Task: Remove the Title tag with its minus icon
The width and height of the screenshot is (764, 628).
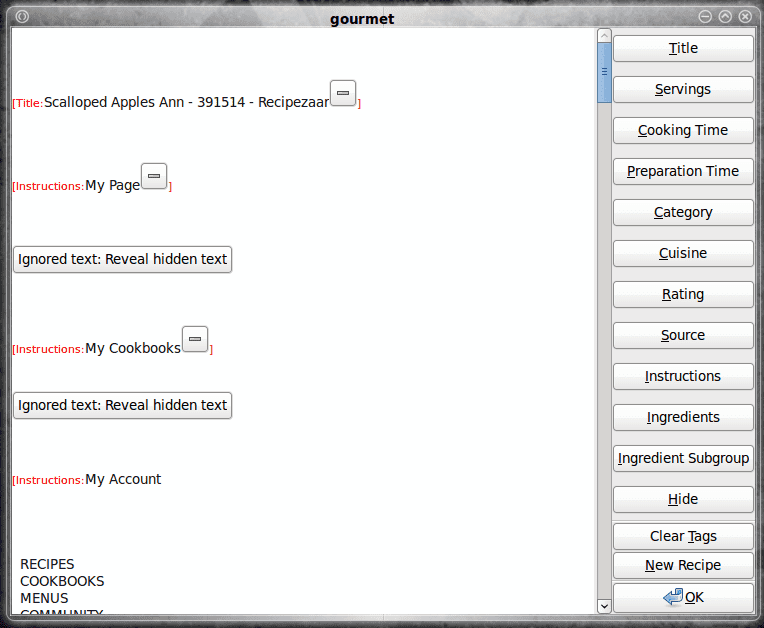Action: point(343,93)
